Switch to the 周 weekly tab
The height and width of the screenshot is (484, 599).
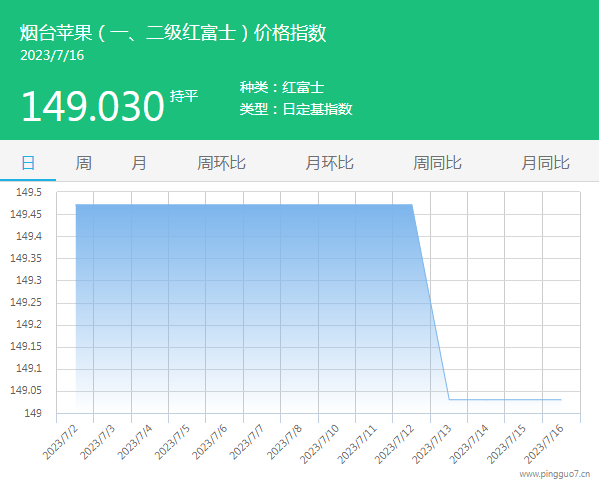pos(83,163)
